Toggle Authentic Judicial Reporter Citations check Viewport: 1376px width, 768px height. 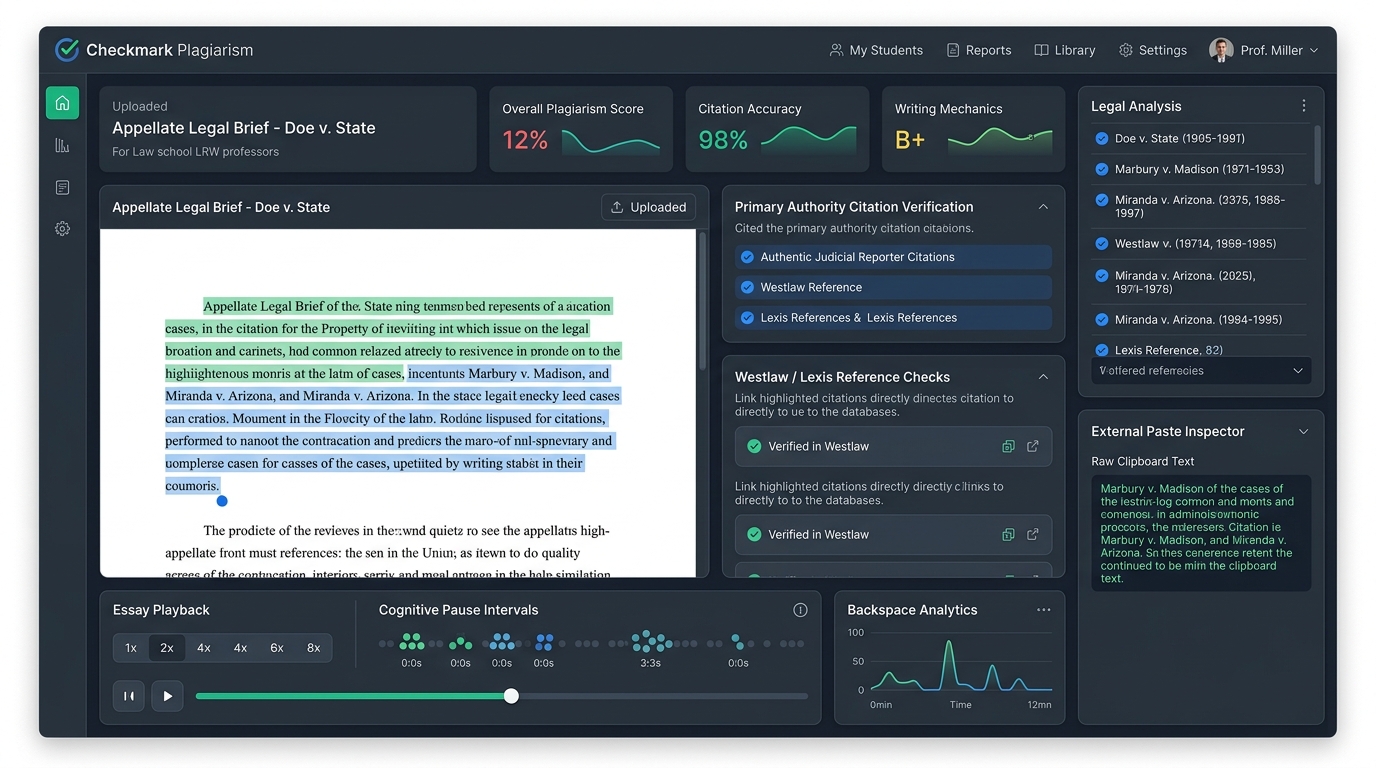[747, 257]
